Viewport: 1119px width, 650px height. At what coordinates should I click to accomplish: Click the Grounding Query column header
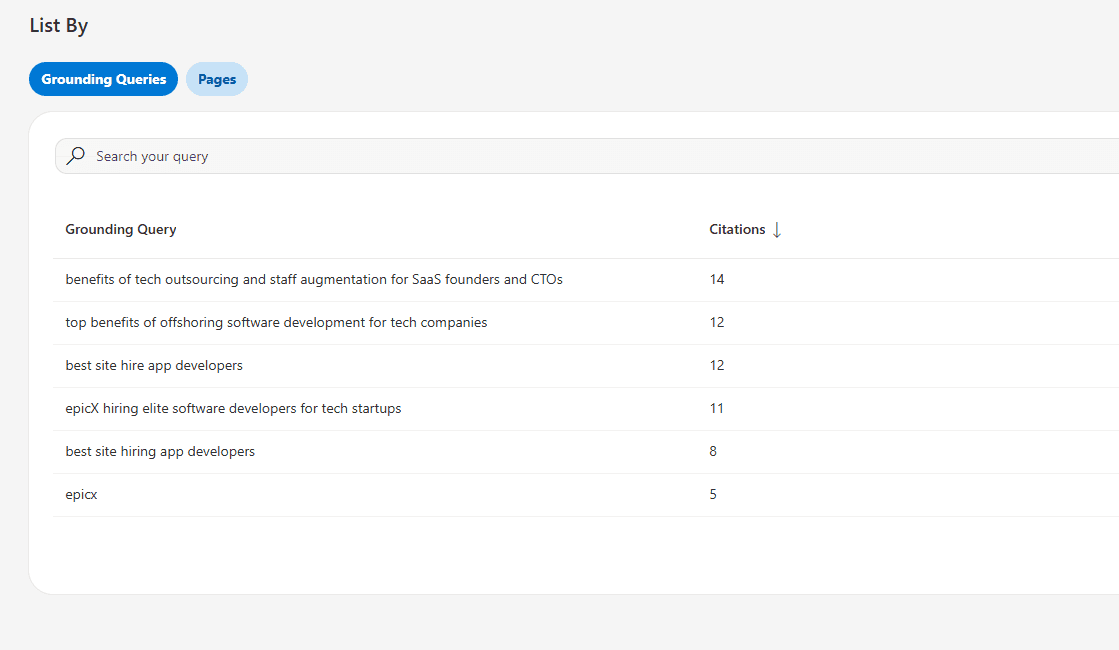click(121, 229)
